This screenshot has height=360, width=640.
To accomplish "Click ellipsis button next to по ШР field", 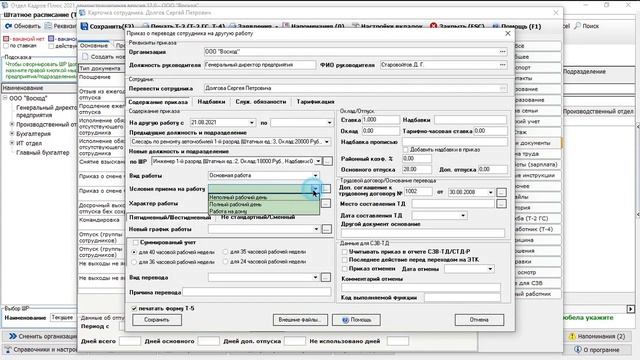I will (327, 161).
